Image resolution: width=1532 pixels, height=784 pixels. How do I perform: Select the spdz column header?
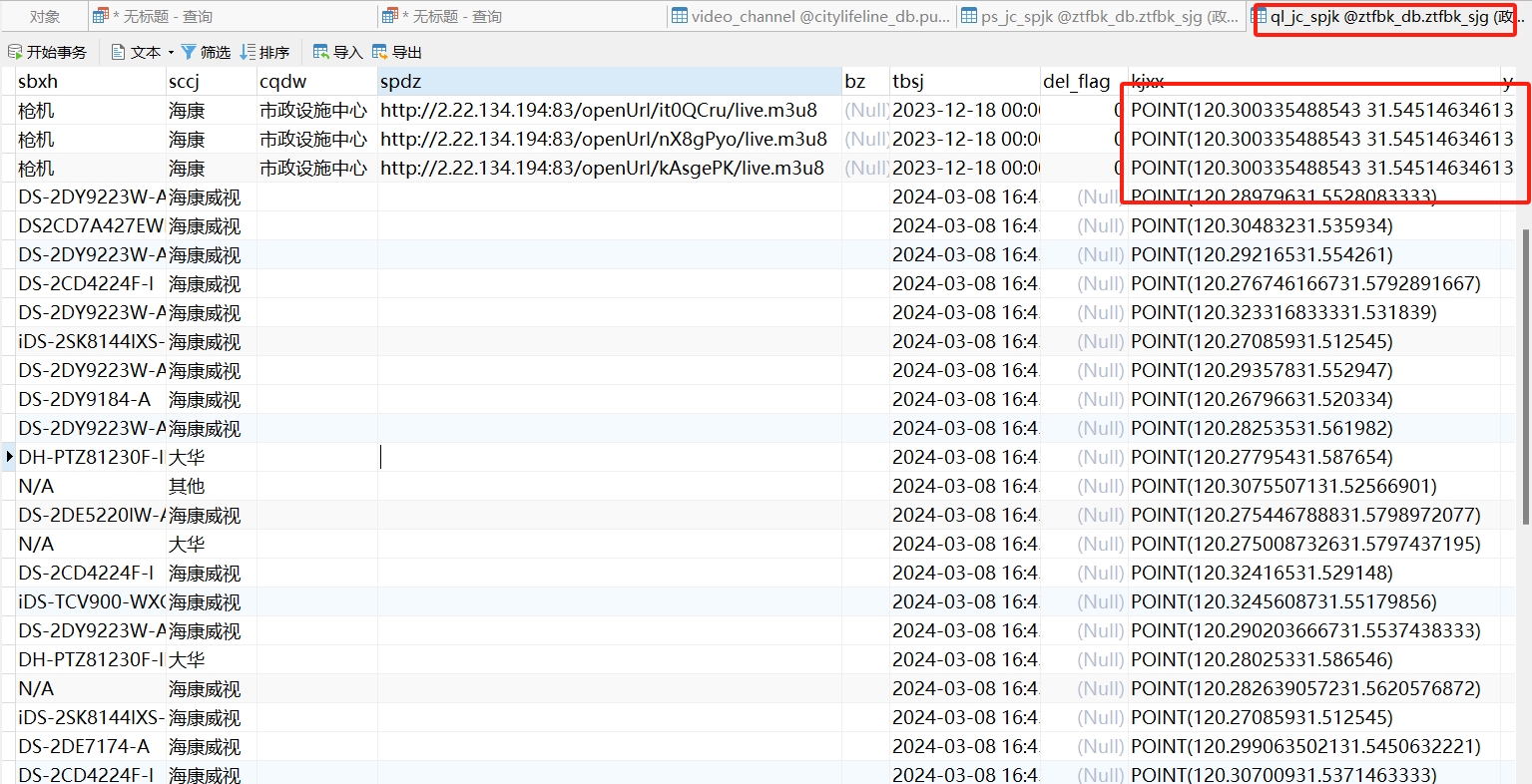610,82
